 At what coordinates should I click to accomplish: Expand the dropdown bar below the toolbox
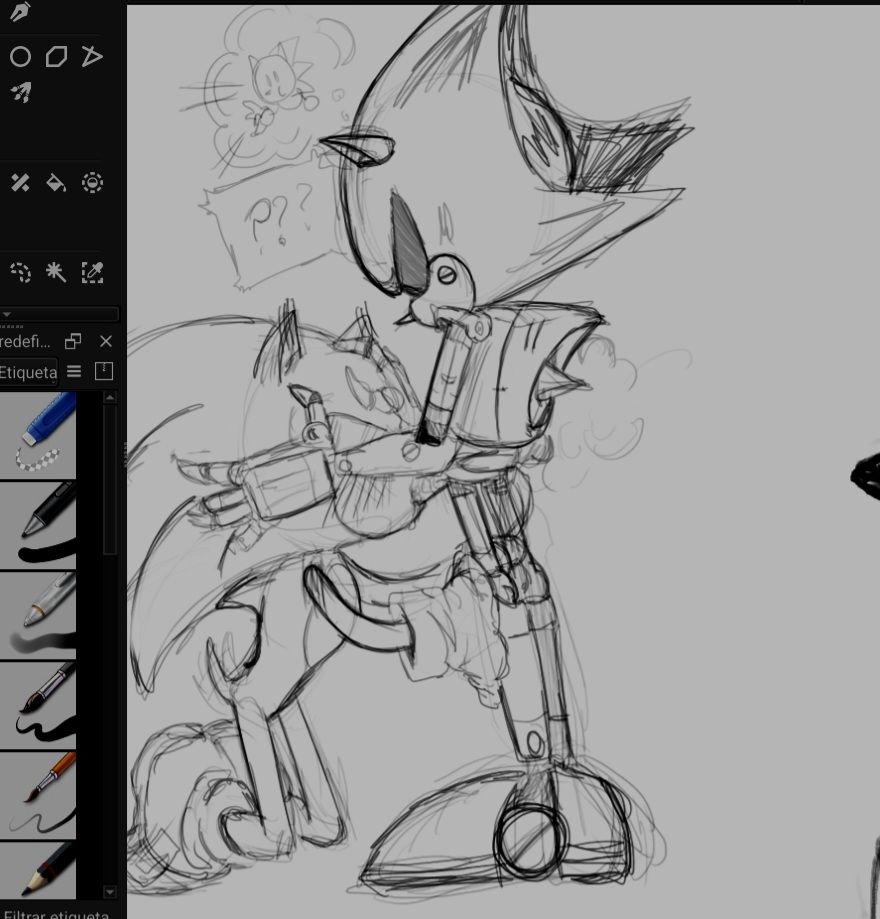pyautogui.click(x=59, y=314)
